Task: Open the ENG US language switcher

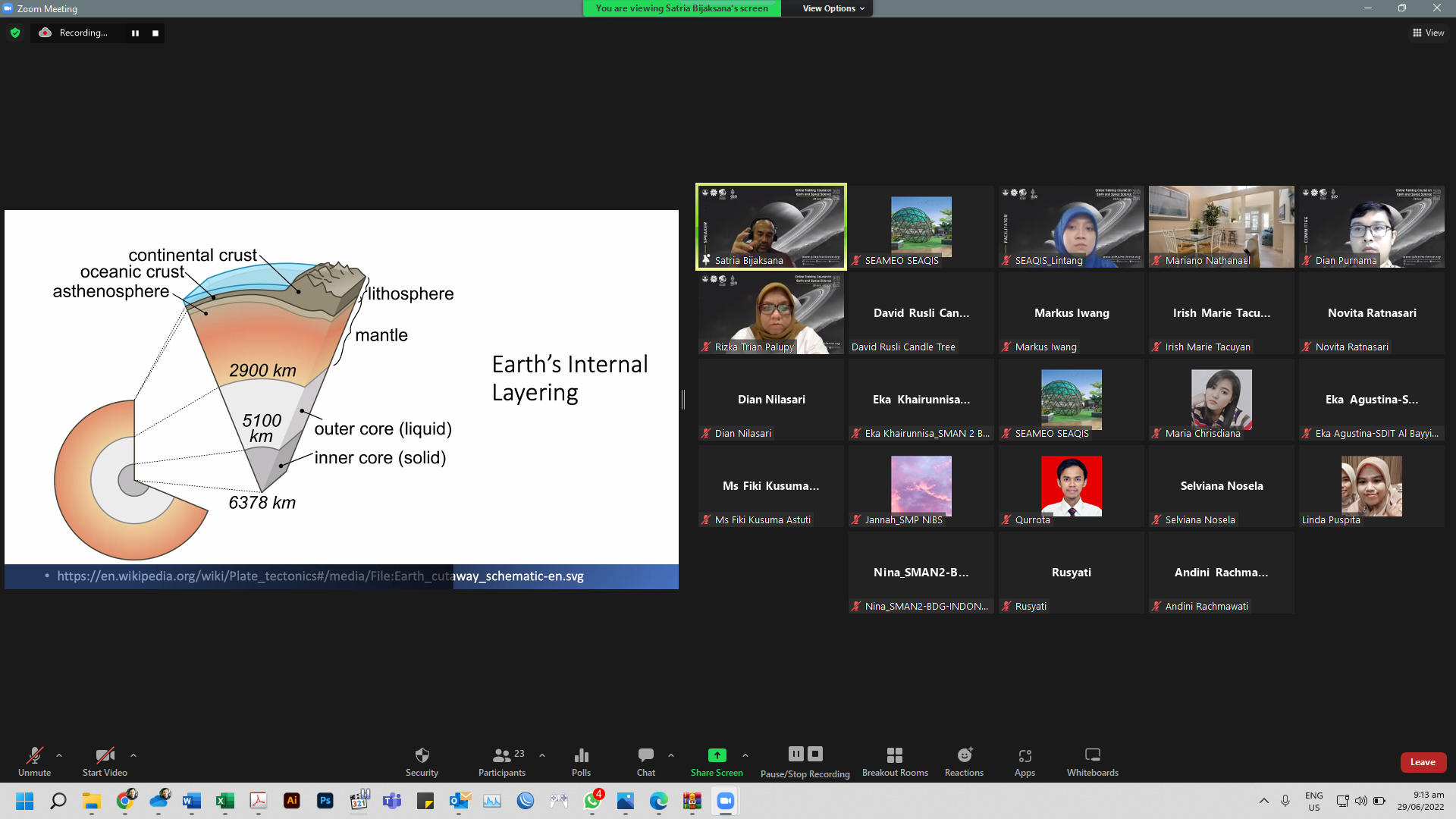Action: [x=1314, y=800]
